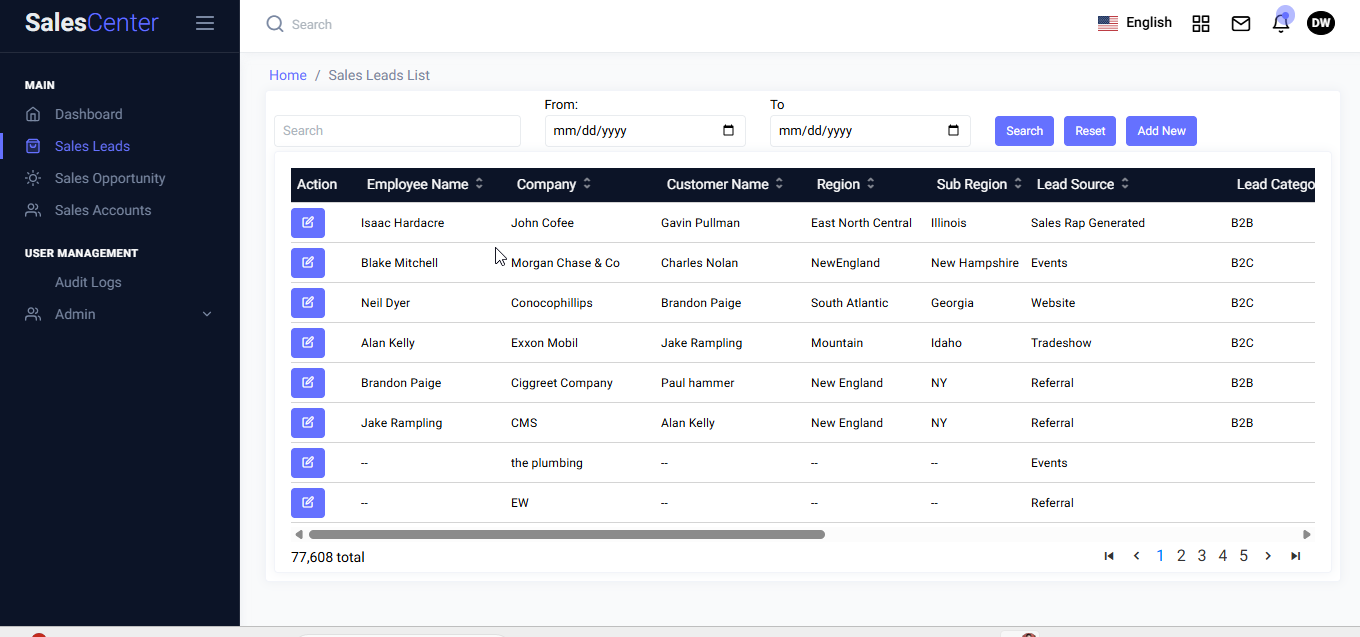Click the DW user avatar
The image size is (1360, 637).
click(1320, 23)
